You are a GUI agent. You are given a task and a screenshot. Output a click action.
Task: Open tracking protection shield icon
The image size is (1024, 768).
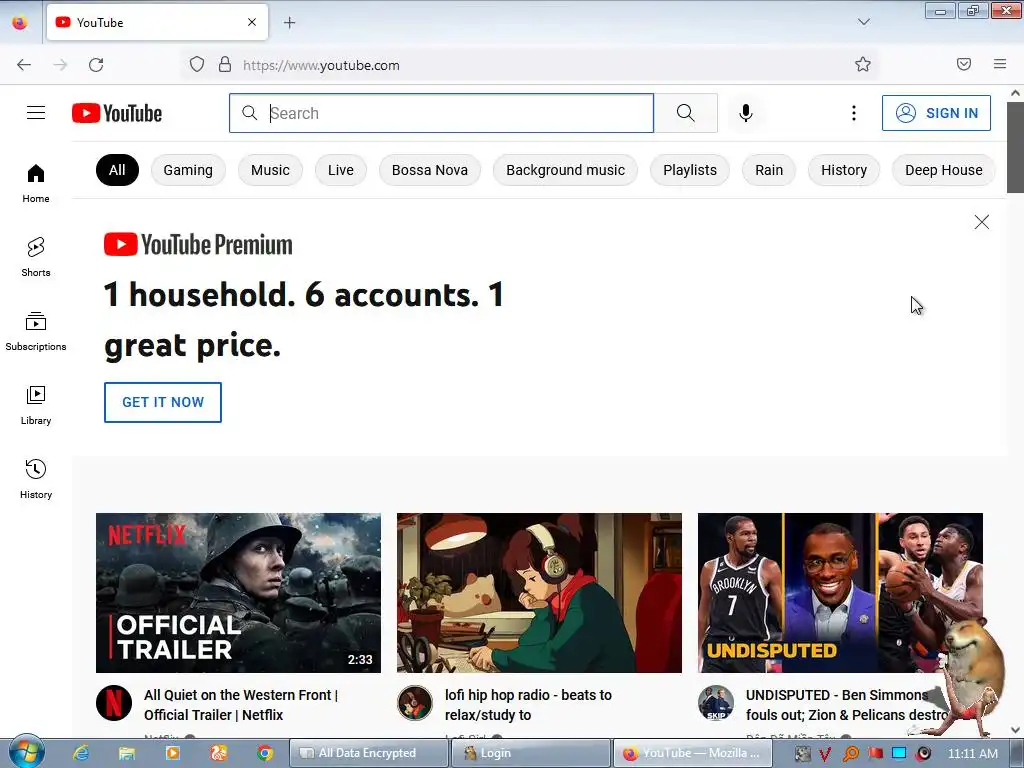point(197,64)
